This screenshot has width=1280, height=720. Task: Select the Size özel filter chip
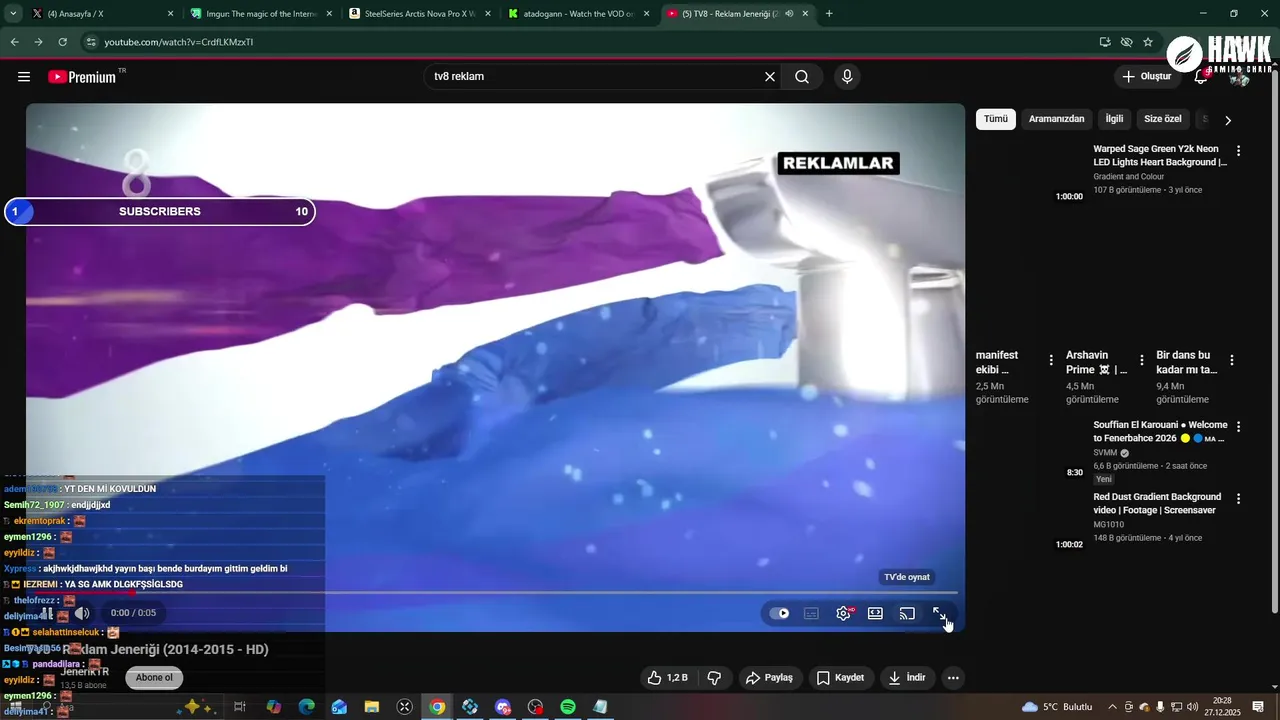coord(1163,119)
